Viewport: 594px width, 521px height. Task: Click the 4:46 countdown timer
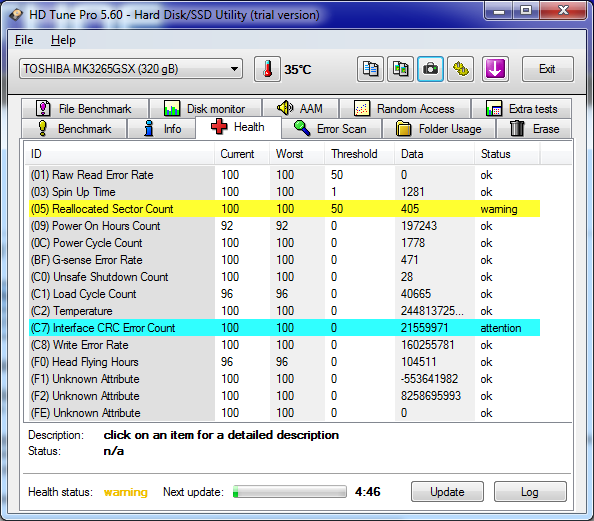coord(367,492)
